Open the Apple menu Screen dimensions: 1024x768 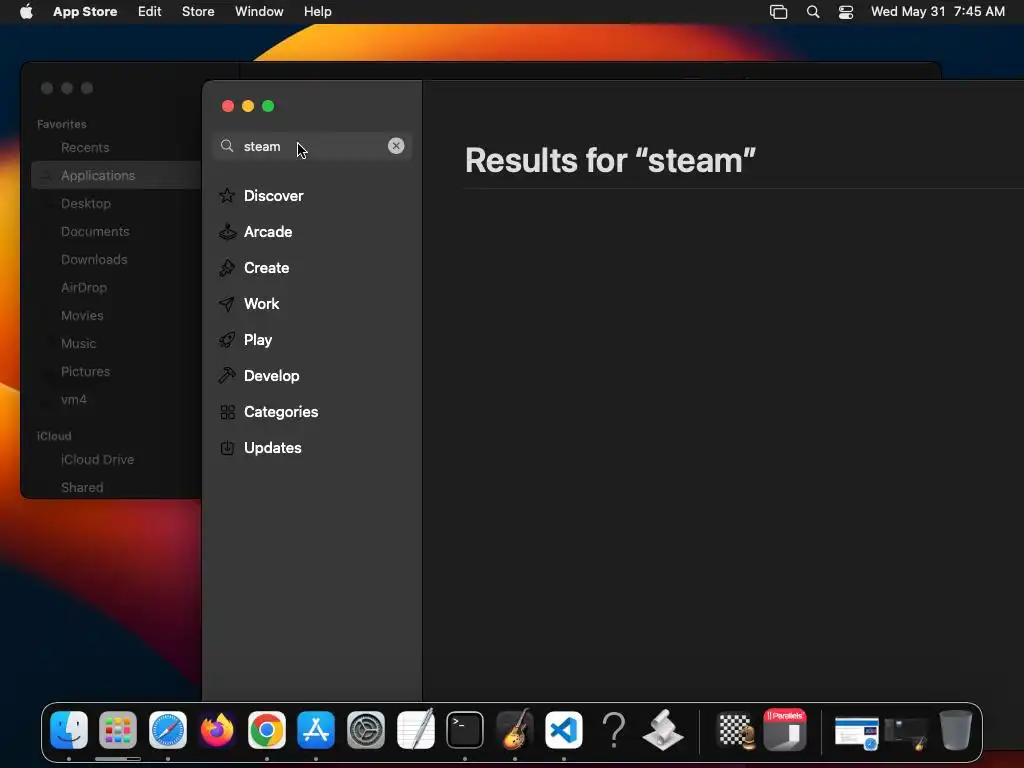pos(26,12)
